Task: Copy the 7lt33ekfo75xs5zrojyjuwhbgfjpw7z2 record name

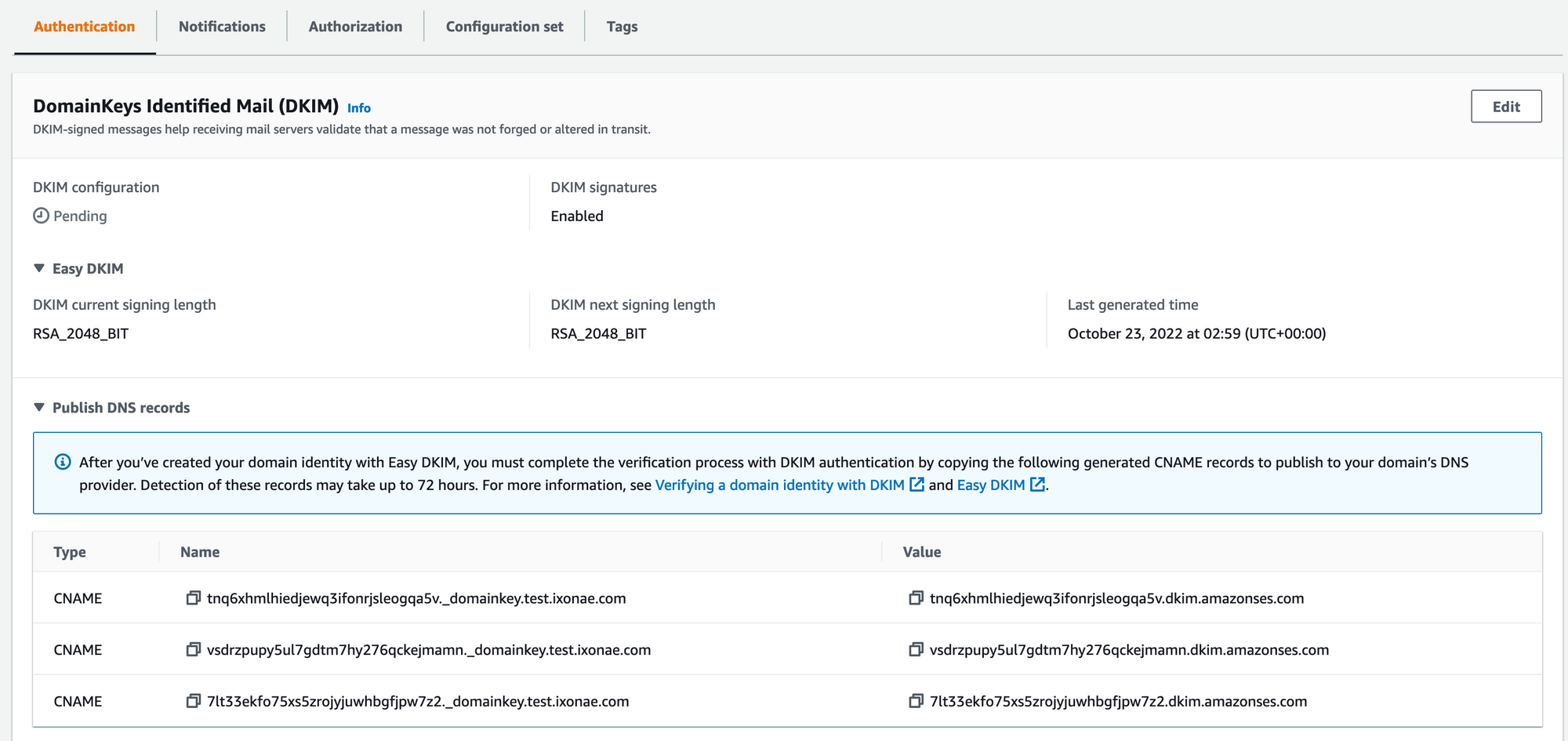Action: [x=192, y=701]
